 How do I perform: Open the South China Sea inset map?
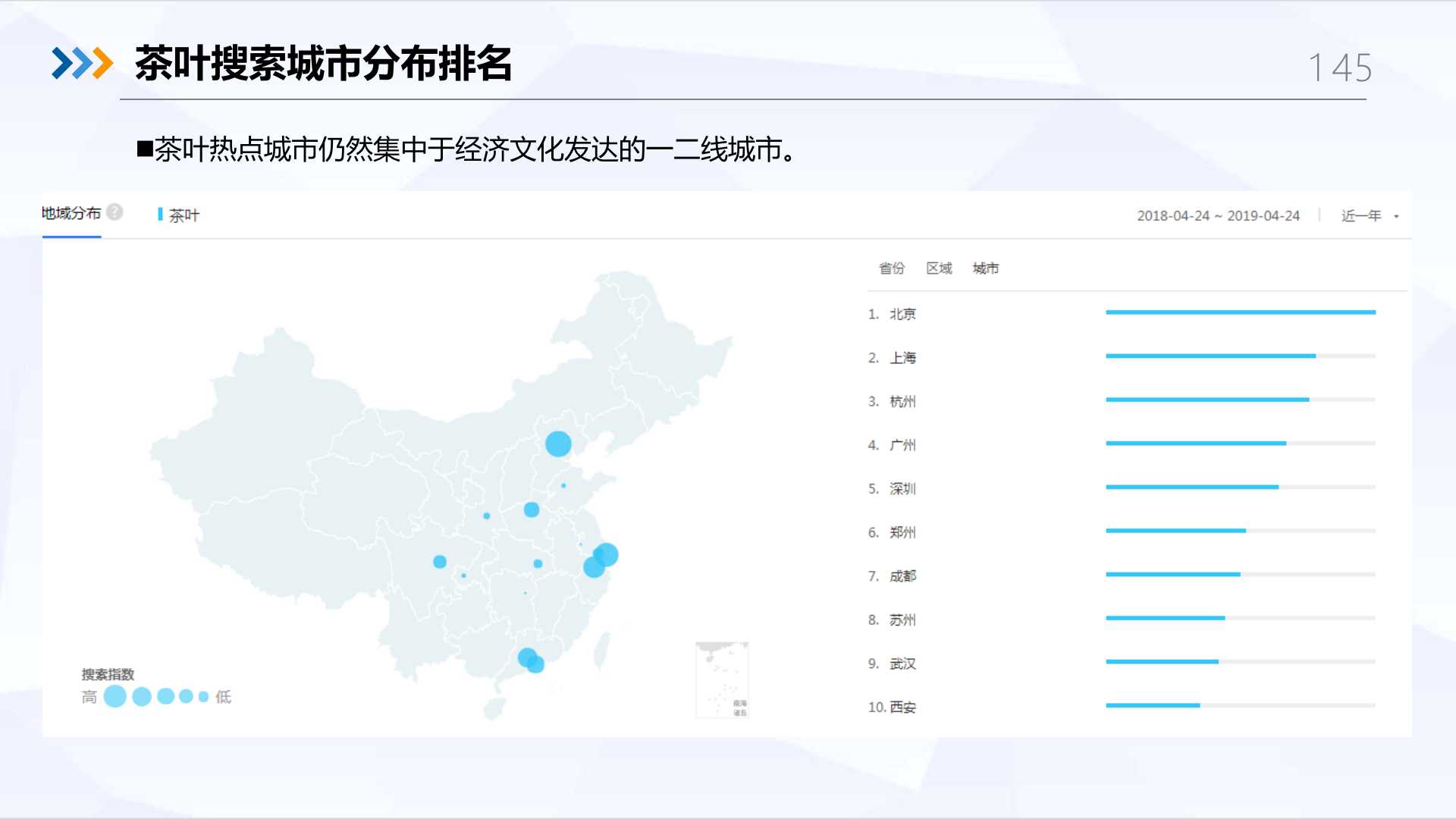coord(722,680)
